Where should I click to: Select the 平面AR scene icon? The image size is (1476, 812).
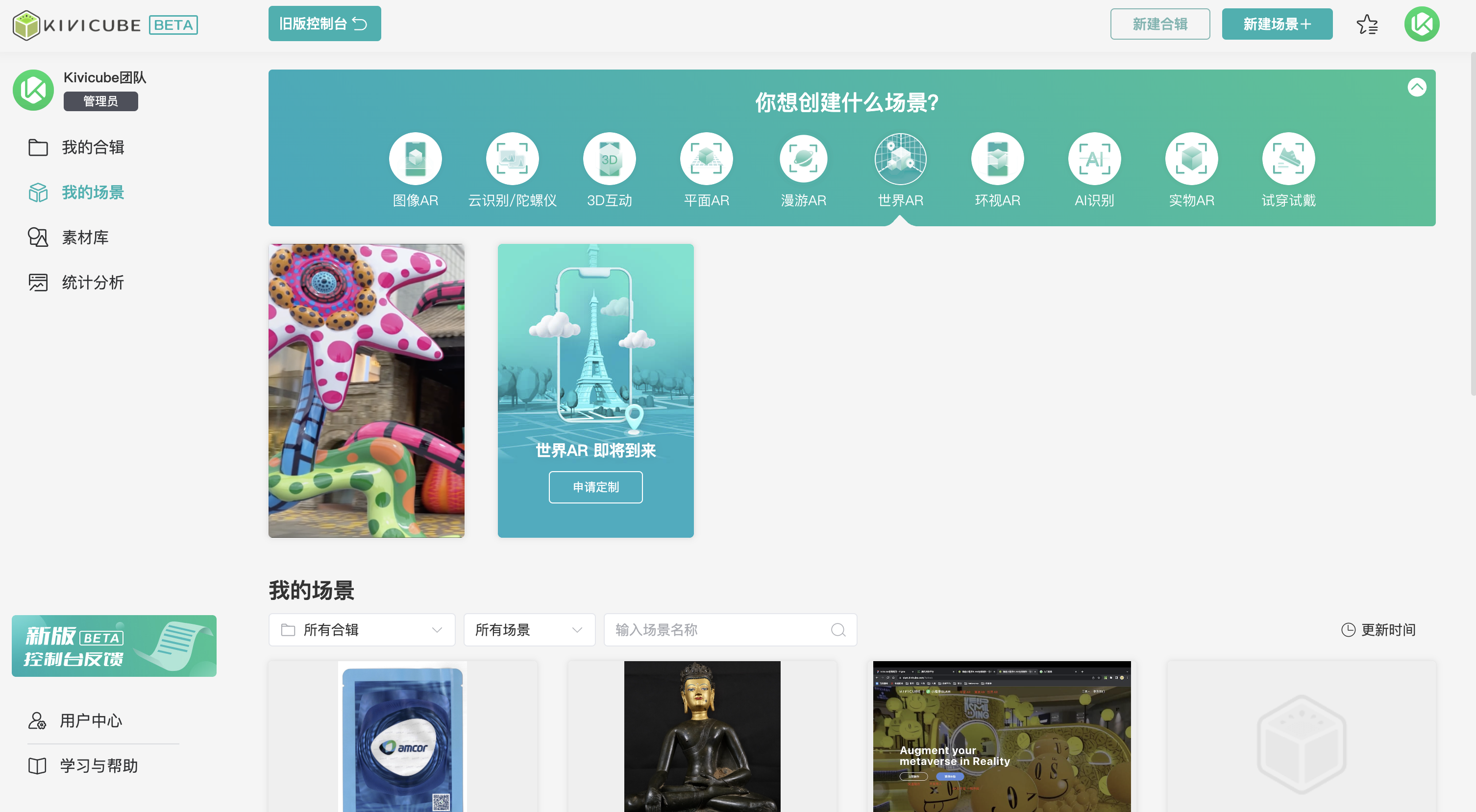pyautogui.click(x=706, y=159)
